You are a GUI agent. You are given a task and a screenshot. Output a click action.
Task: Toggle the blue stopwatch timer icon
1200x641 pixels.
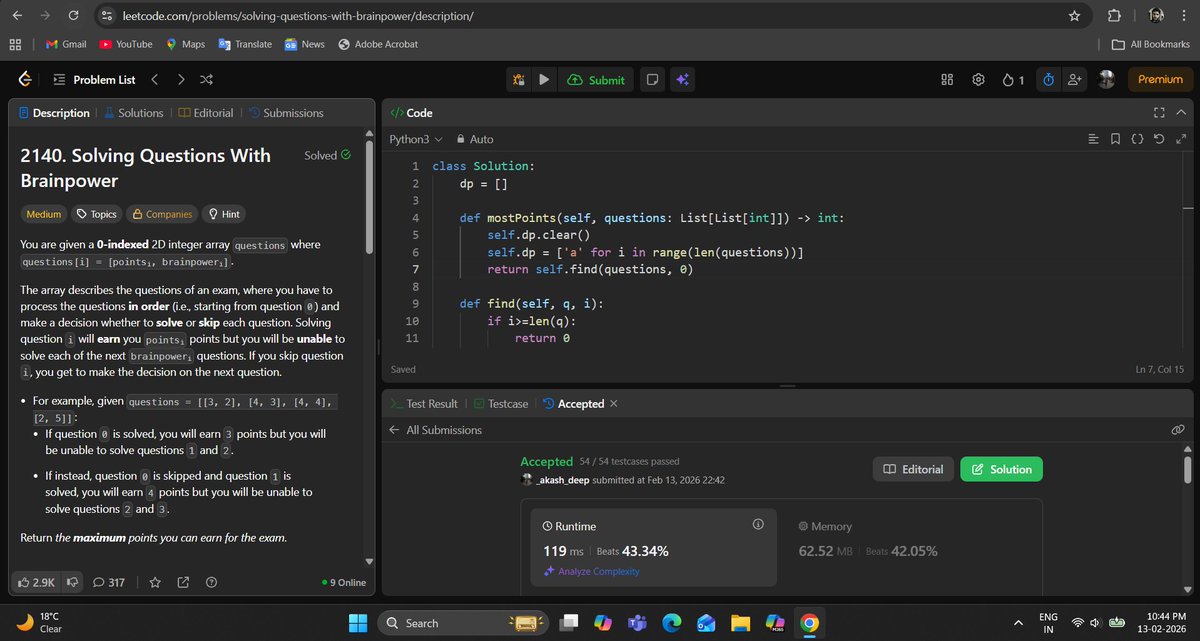click(x=1047, y=80)
